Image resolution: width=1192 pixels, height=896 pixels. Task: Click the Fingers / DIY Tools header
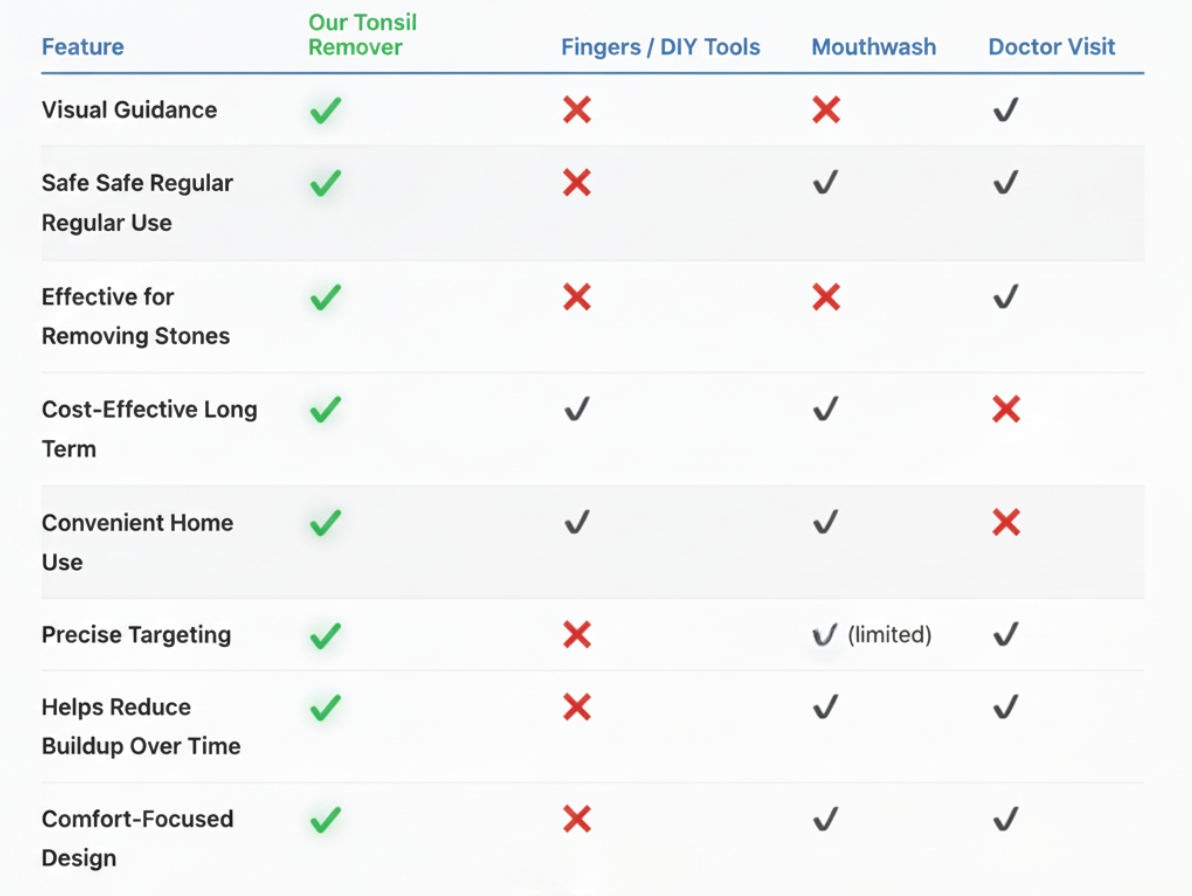(x=660, y=47)
